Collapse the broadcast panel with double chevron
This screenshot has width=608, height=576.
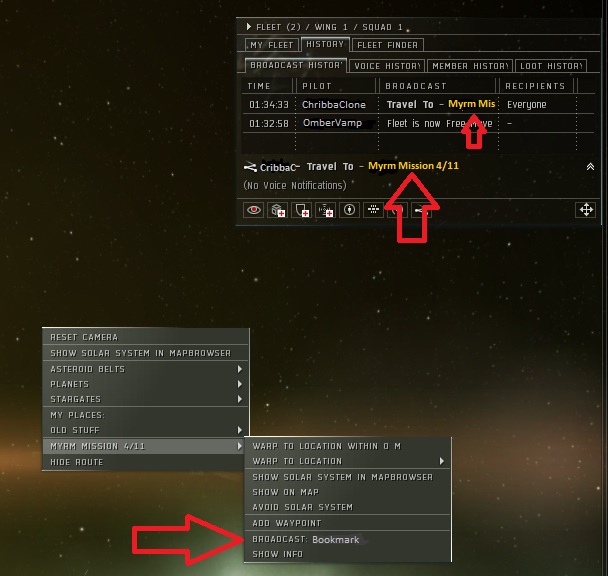click(x=590, y=166)
